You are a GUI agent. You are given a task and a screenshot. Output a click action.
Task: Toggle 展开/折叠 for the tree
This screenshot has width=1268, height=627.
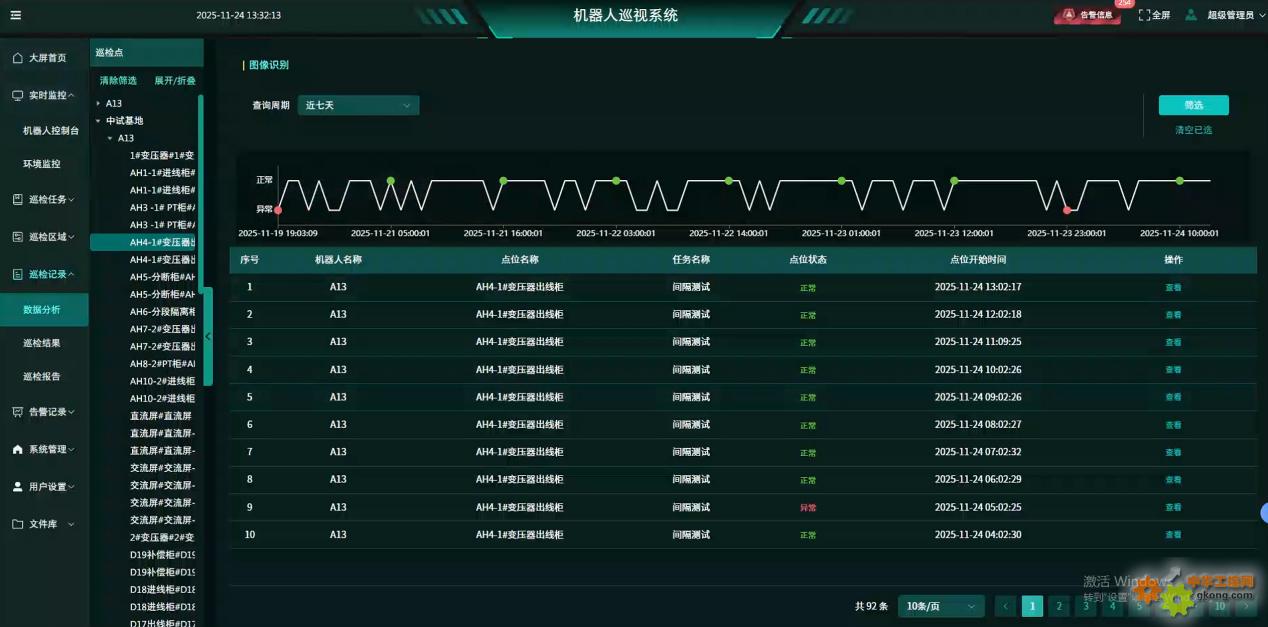(x=175, y=80)
